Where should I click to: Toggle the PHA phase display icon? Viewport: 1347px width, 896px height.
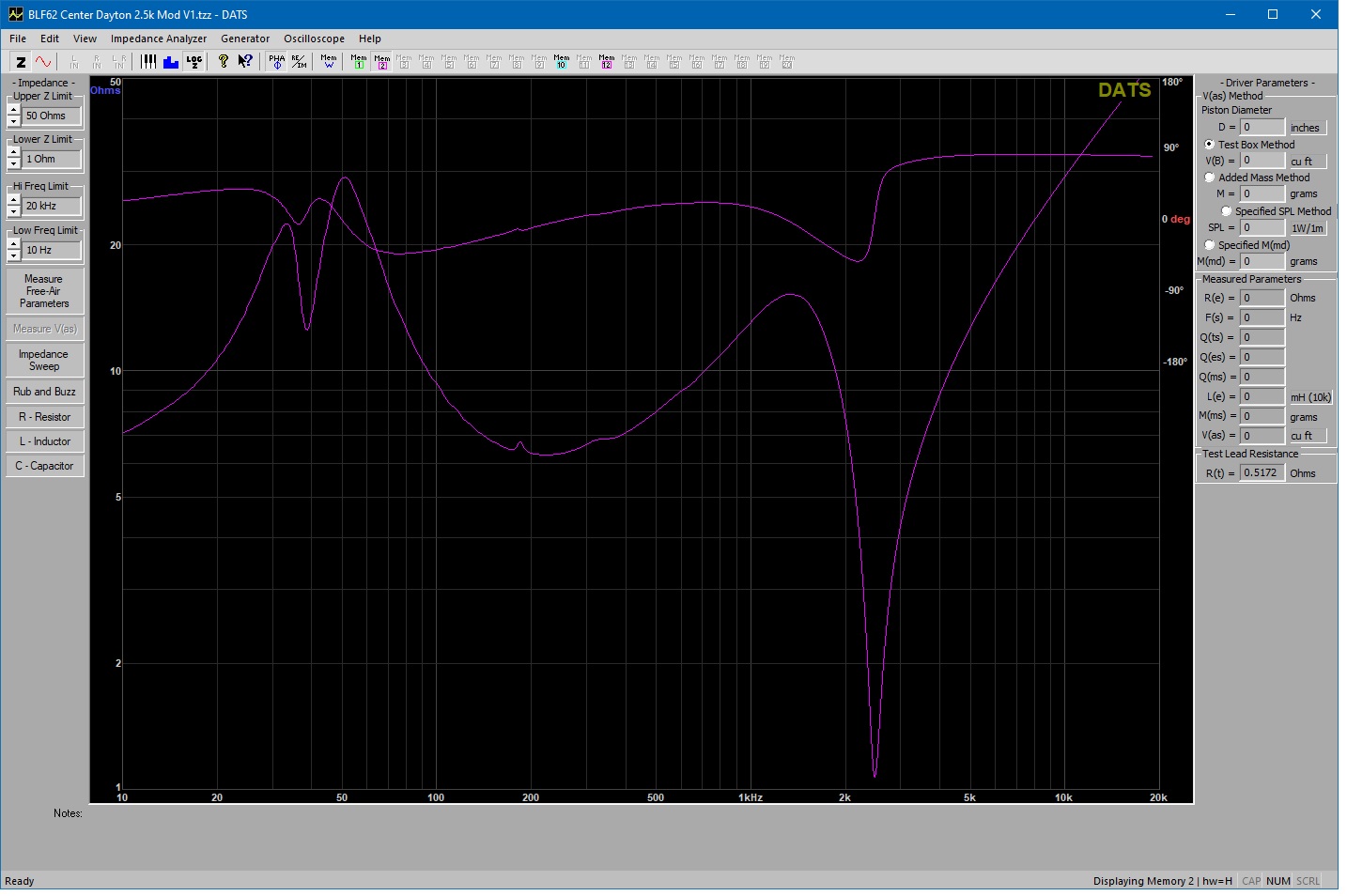coord(276,62)
